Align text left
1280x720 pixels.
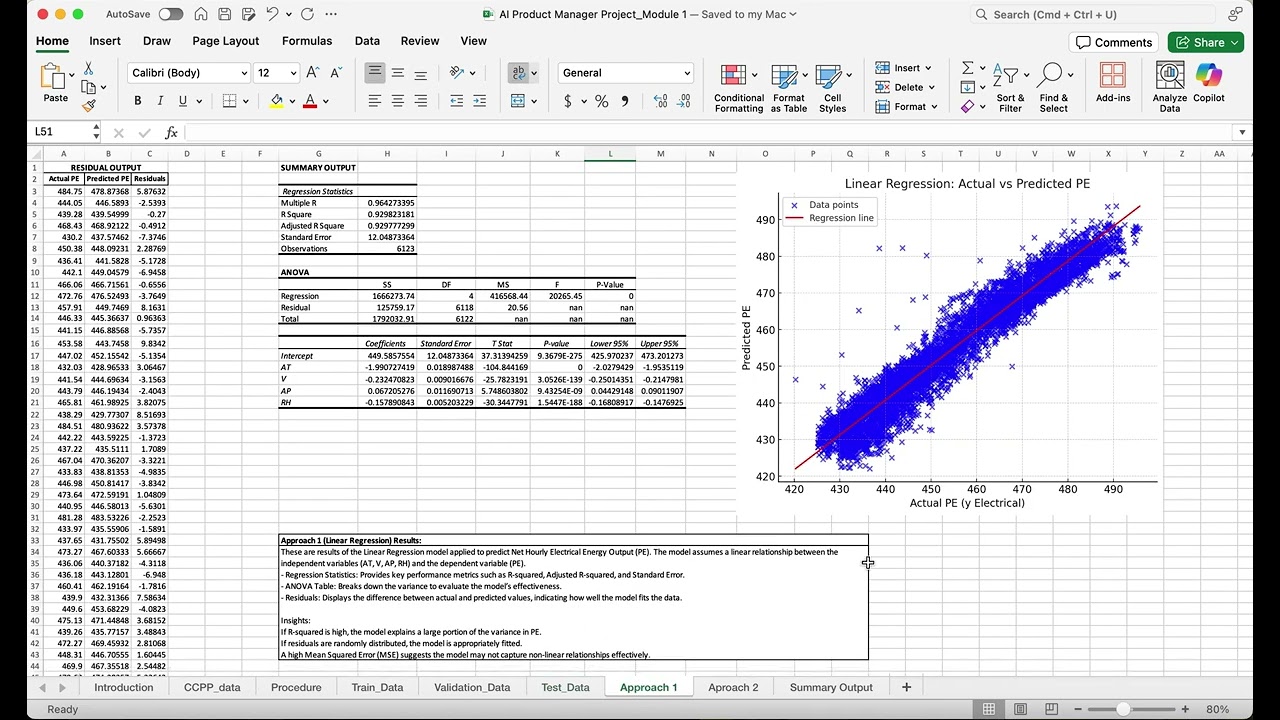tap(374, 101)
